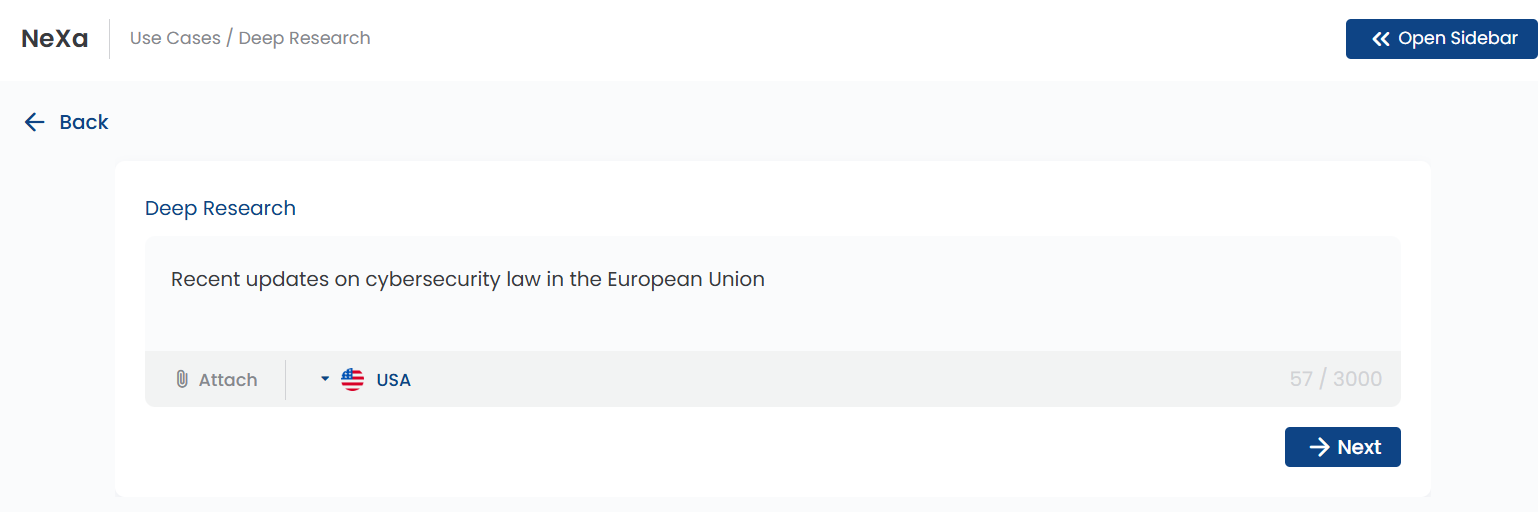1538x512 pixels.
Task: Proceed with the Next button
Action: [x=1342, y=447]
